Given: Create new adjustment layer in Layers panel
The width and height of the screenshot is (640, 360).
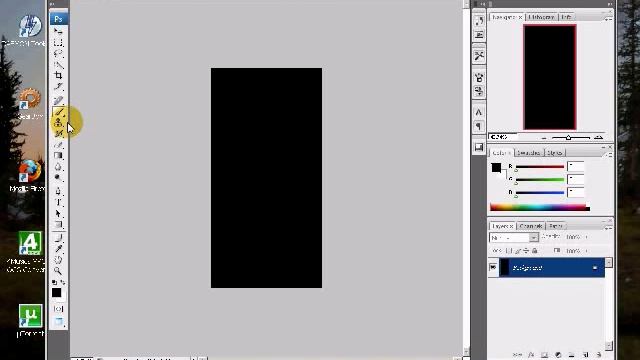Looking at the screenshot, I should [x=558, y=355].
